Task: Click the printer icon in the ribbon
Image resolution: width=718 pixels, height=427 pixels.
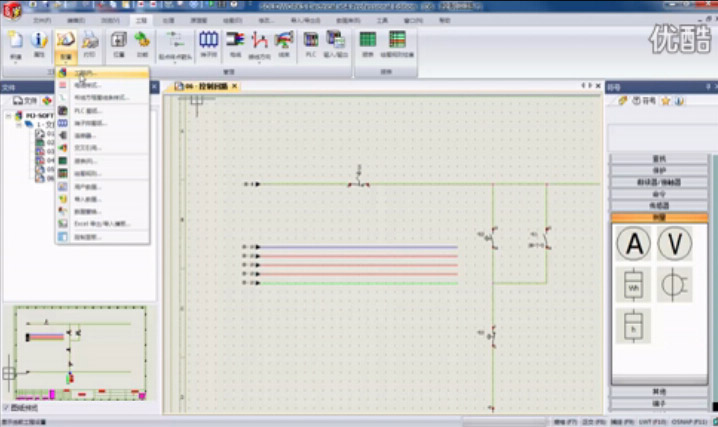Action: (90, 40)
